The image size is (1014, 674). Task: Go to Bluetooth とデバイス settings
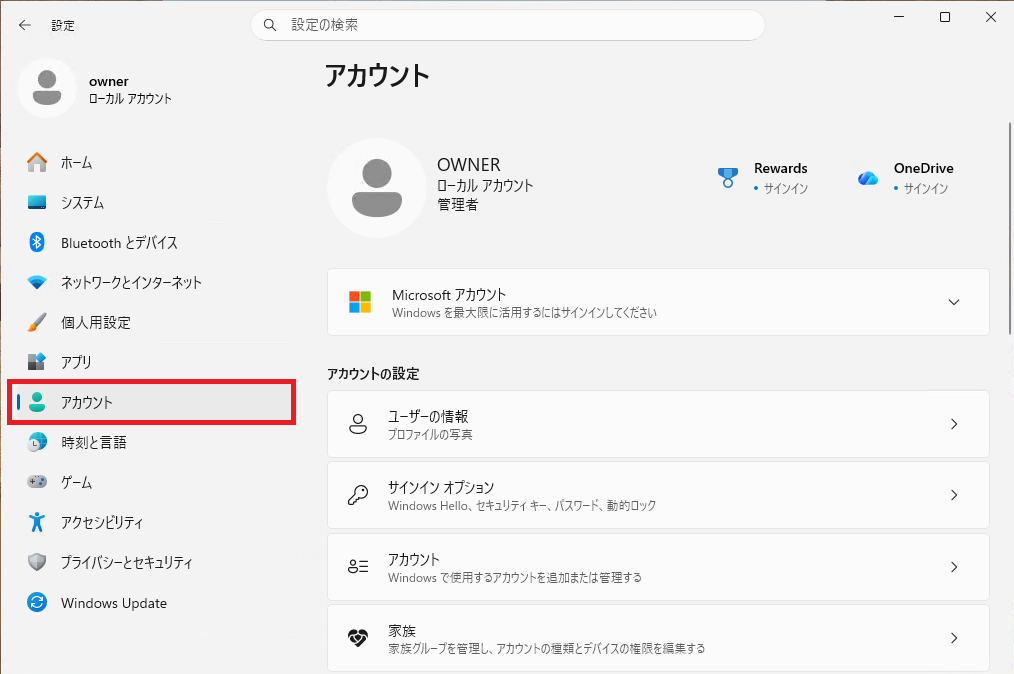point(151,243)
